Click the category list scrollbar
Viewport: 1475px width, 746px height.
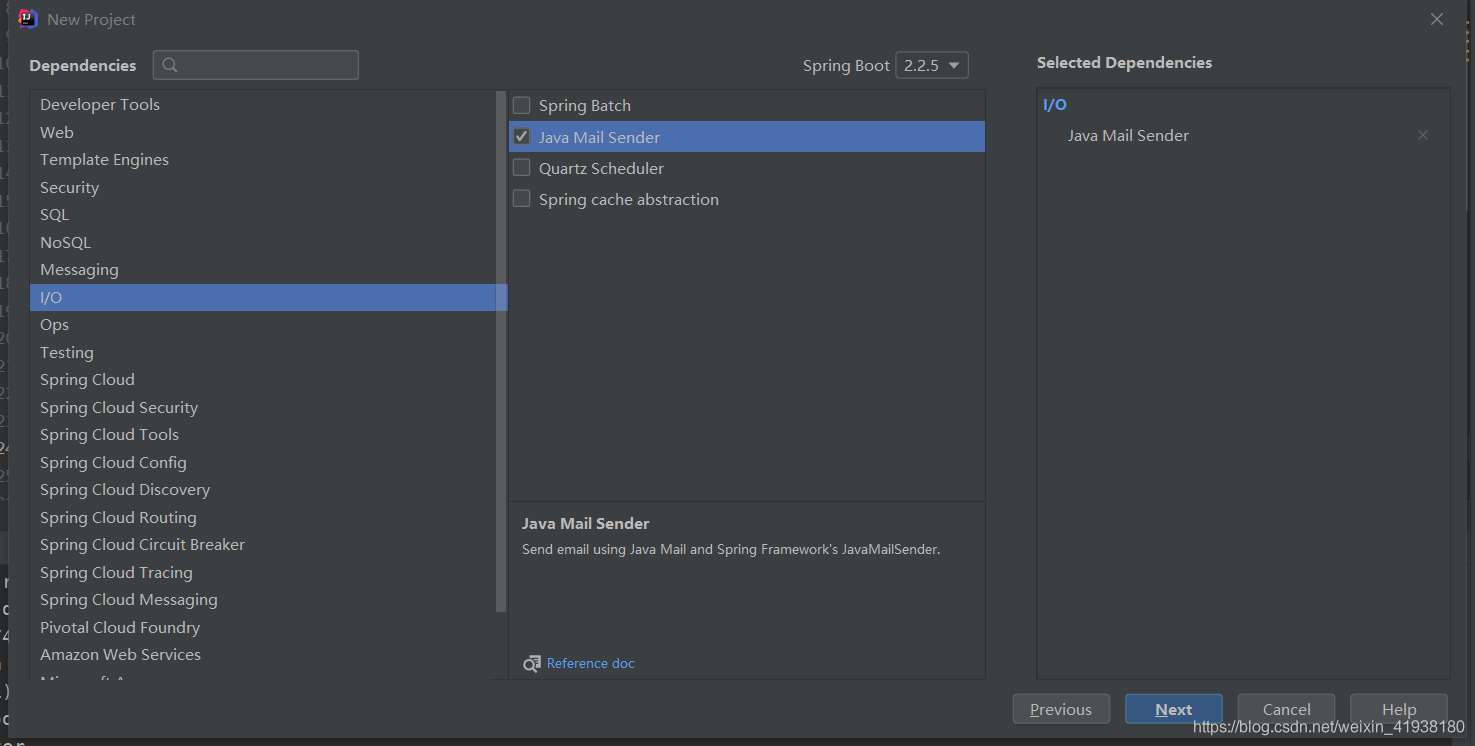tap(502, 352)
